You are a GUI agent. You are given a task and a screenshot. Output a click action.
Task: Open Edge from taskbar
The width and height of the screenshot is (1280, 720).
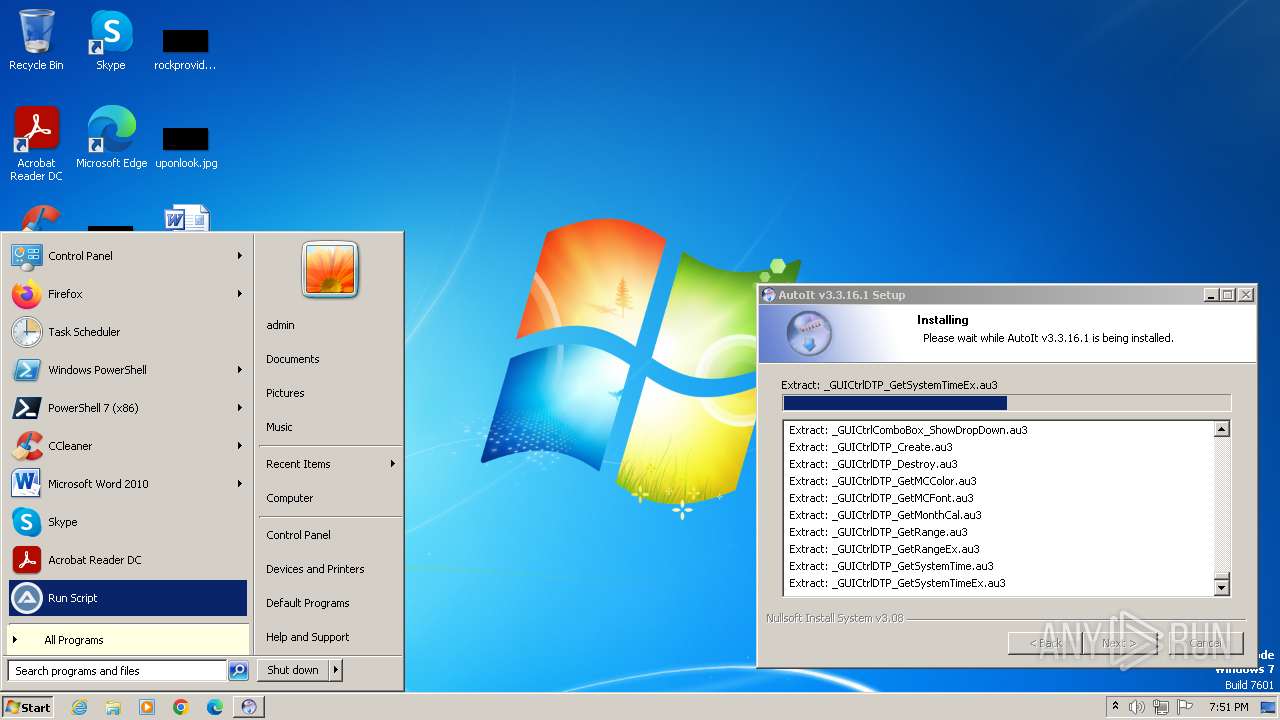click(215, 707)
